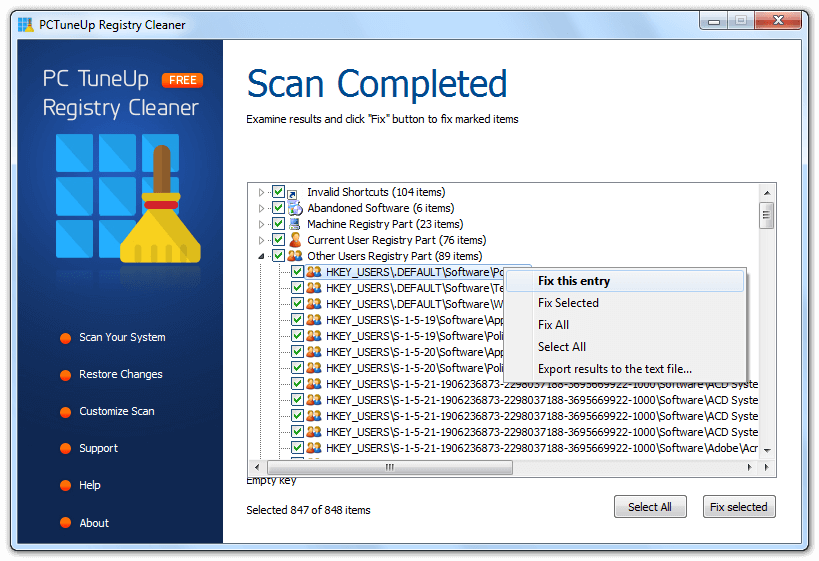Open the Support link
819x561 pixels.
(x=98, y=448)
